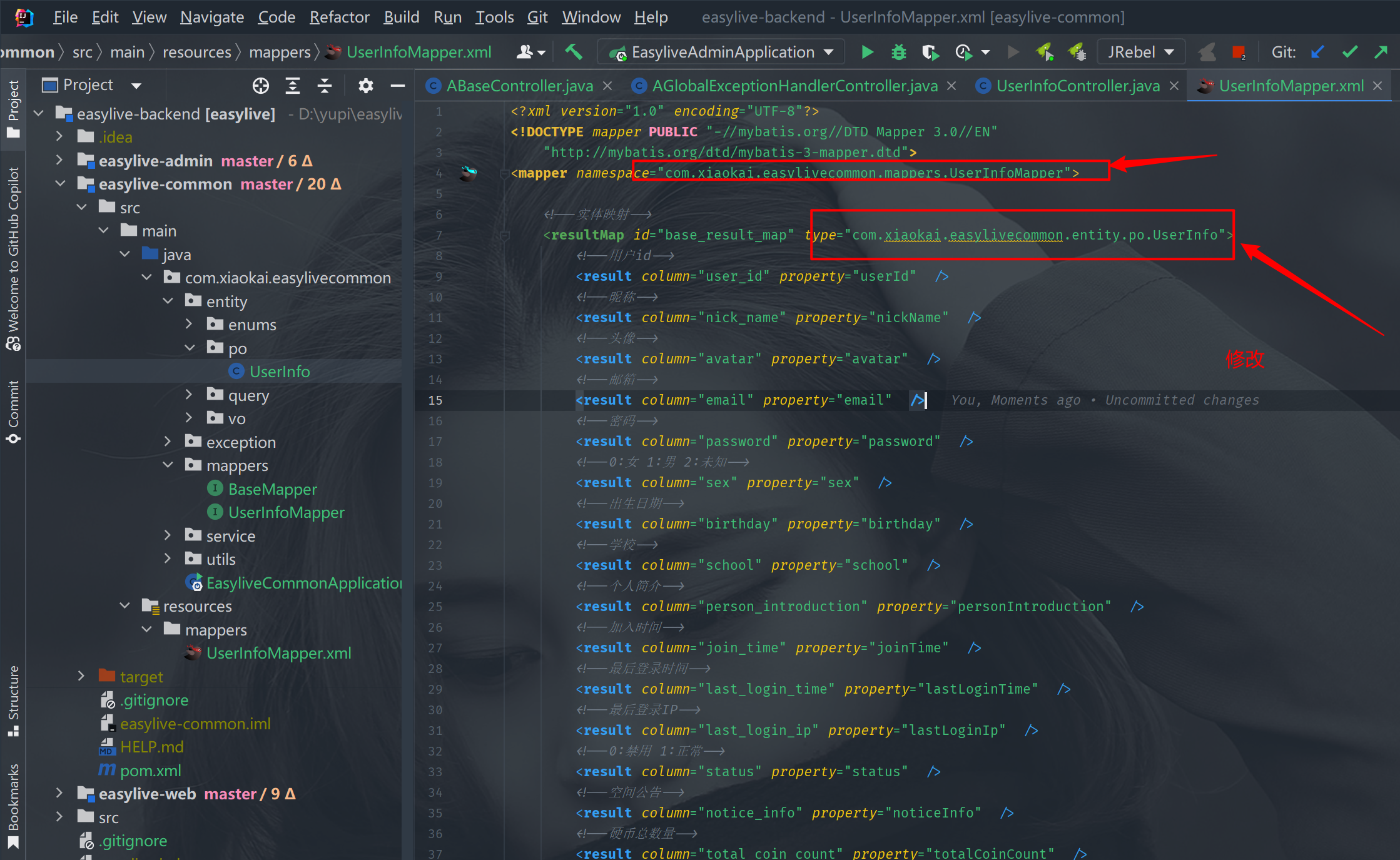
Task: Run with Coverage shield icon
Action: 930,52
